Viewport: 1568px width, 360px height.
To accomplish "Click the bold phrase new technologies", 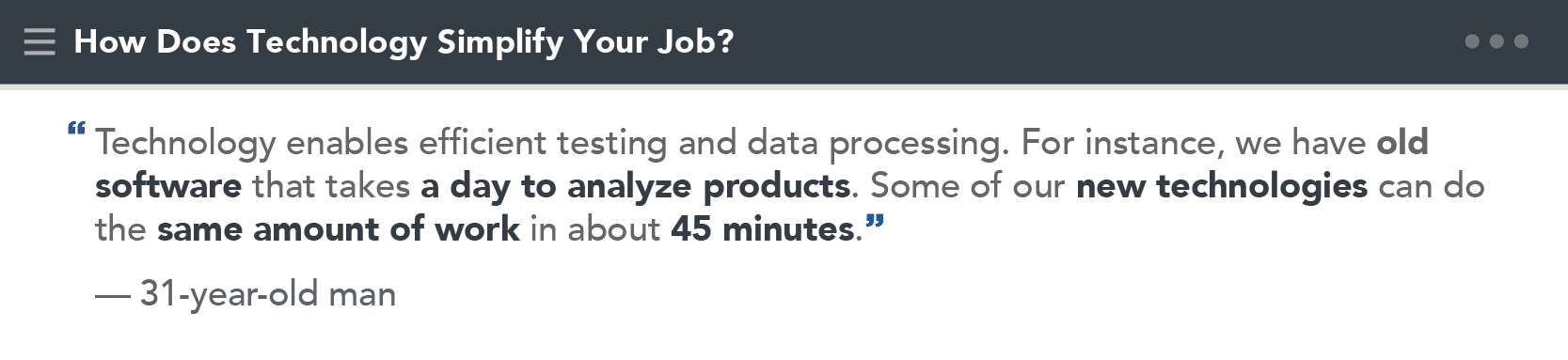I will 1222,186.
